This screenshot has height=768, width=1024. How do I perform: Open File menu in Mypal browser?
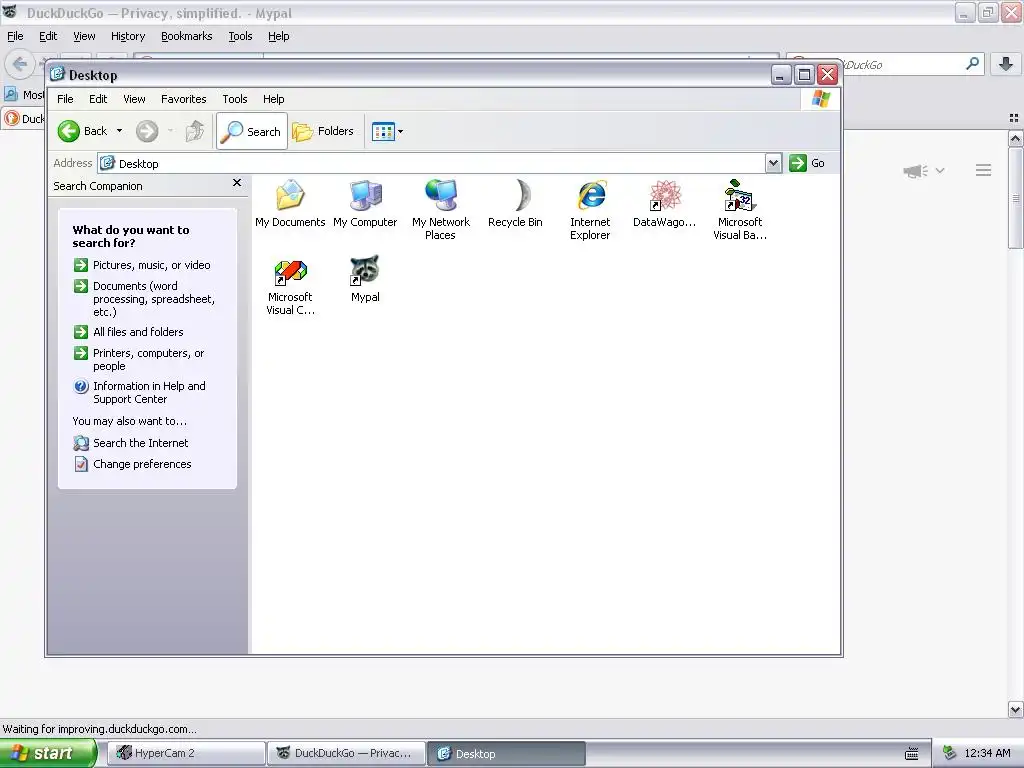[x=15, y=36]
